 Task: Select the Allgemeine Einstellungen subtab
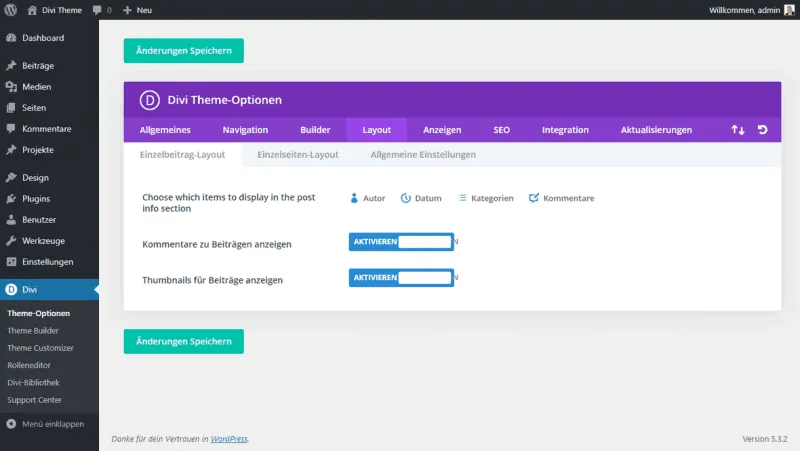click(x=423, y=155)
